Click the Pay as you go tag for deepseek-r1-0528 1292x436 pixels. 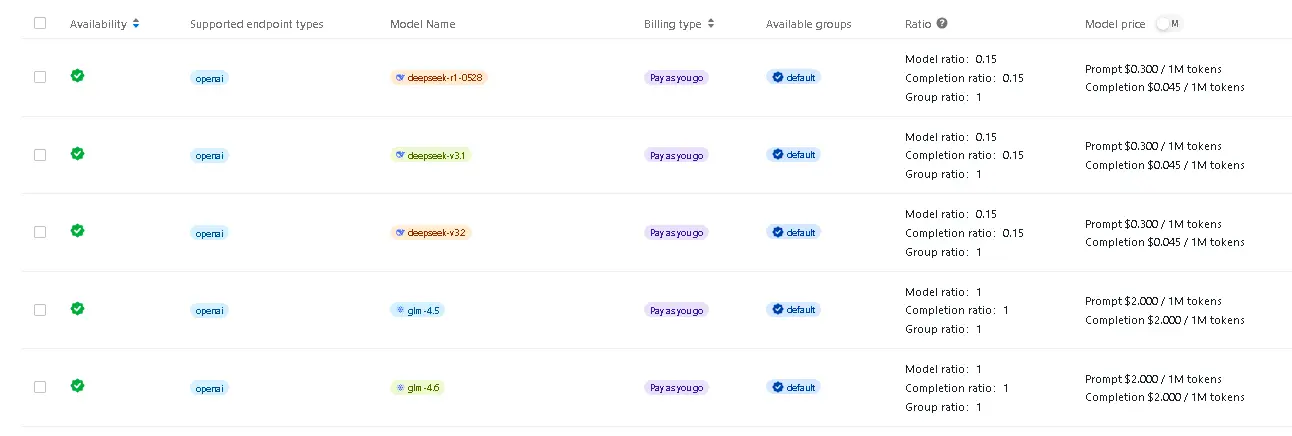click(x=677, y=77)
